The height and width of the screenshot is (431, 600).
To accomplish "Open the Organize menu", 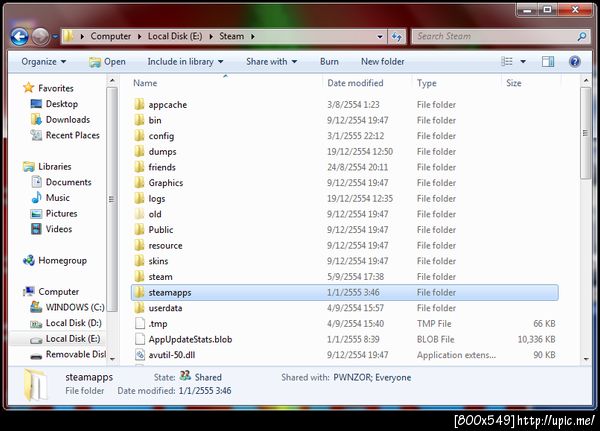I will [x=44, y=62].
